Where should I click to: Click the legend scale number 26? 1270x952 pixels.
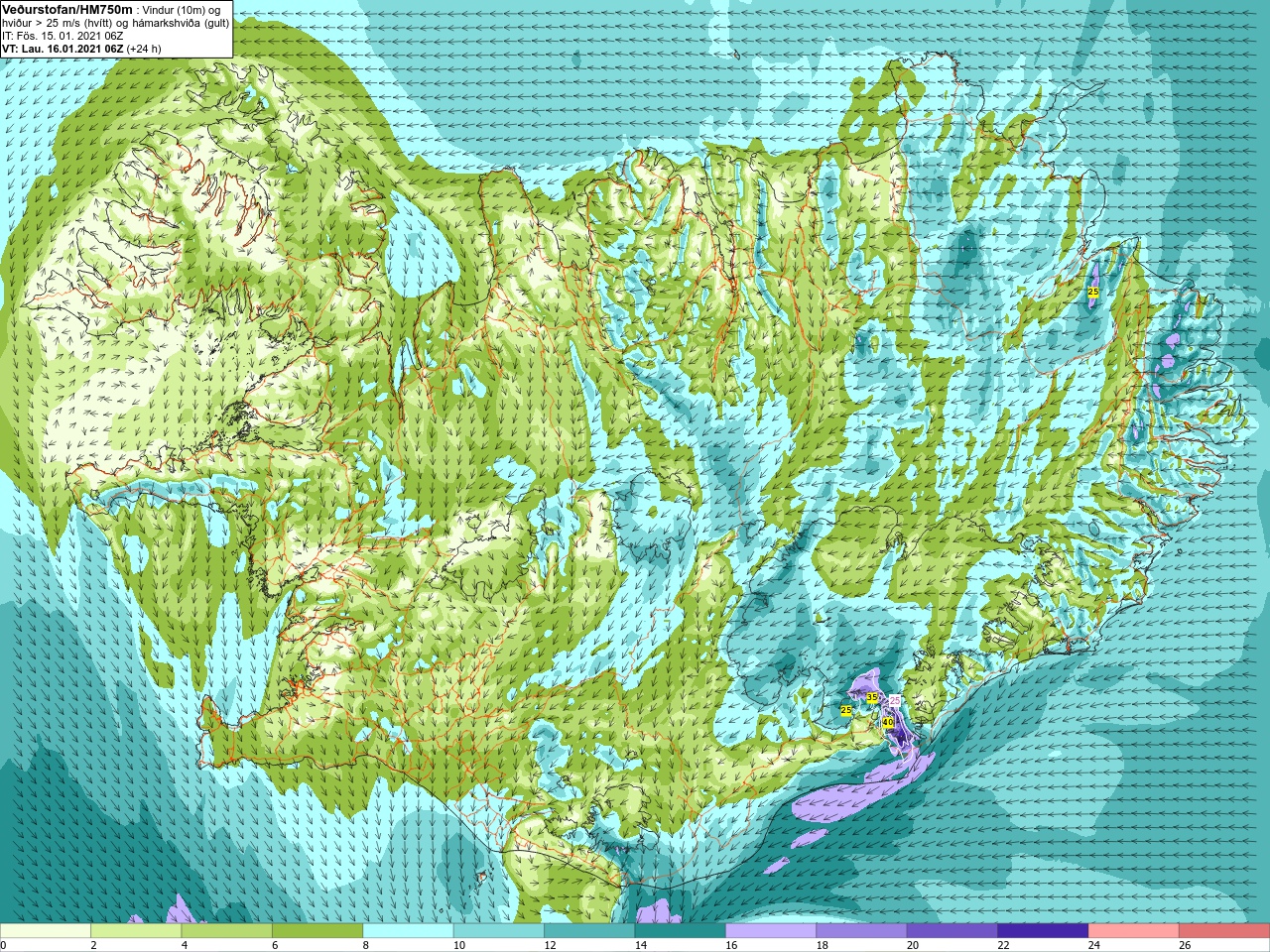point(1185,945)
